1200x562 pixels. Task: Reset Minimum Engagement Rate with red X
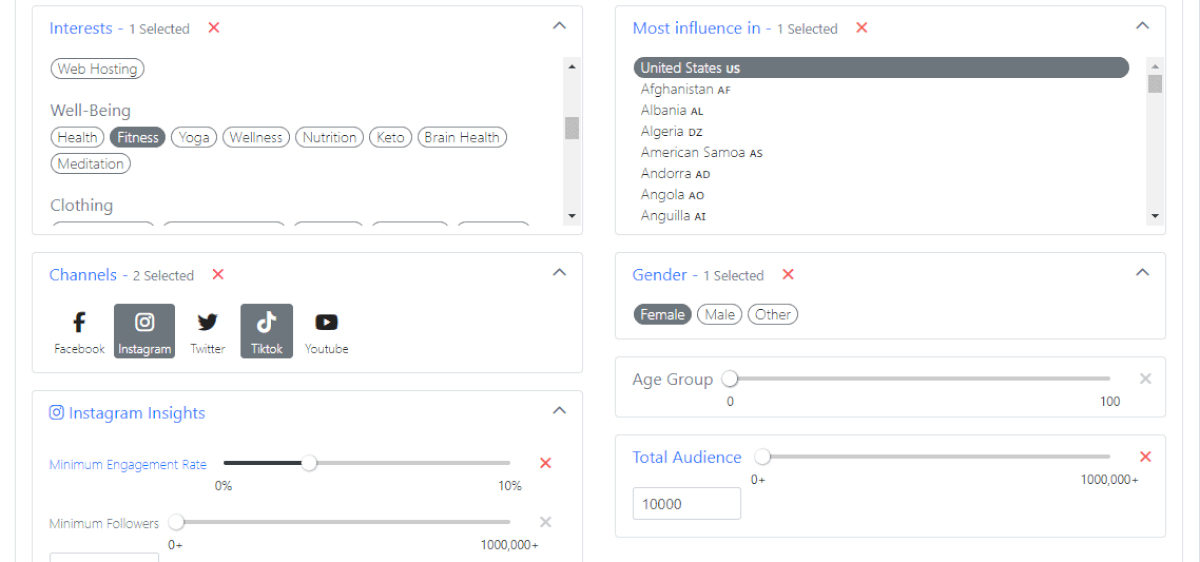(x=546, y=463)
